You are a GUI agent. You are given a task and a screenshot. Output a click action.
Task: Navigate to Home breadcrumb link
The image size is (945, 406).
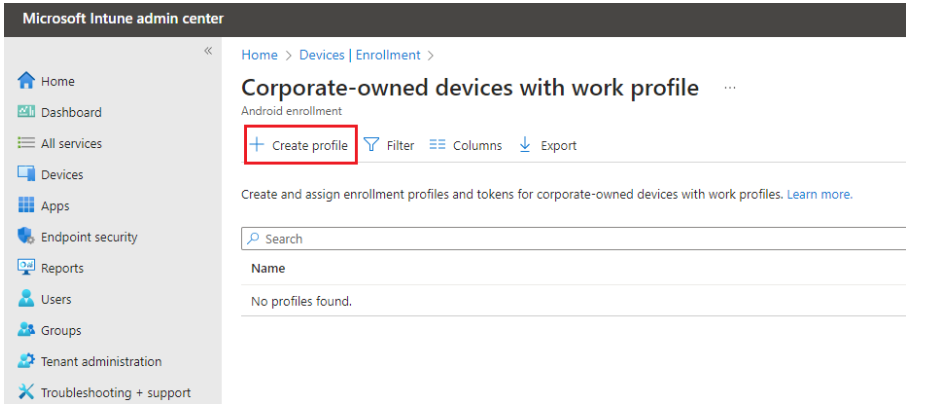pyautogui.click(x=260, y=55)
